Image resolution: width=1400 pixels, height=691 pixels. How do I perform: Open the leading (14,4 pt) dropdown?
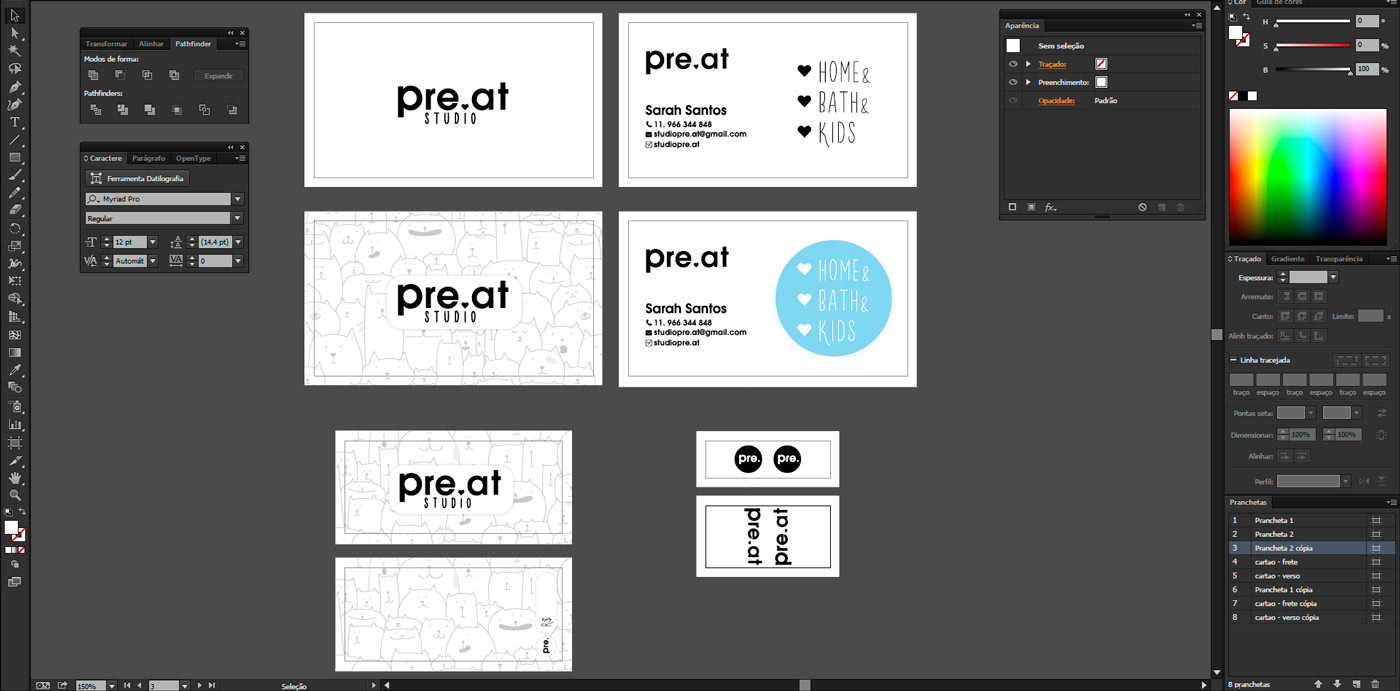coord(238,242)
